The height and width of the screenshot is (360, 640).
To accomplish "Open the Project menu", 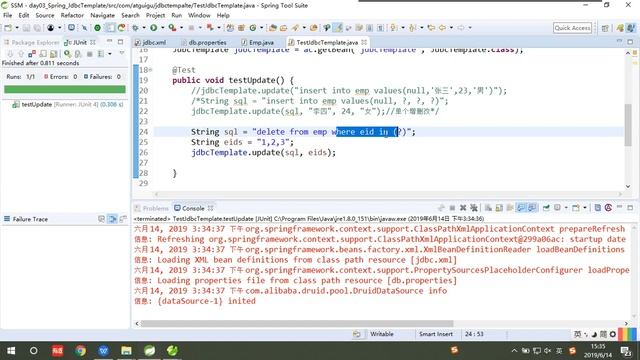I will pyautogui.click(x=155, y=15).
